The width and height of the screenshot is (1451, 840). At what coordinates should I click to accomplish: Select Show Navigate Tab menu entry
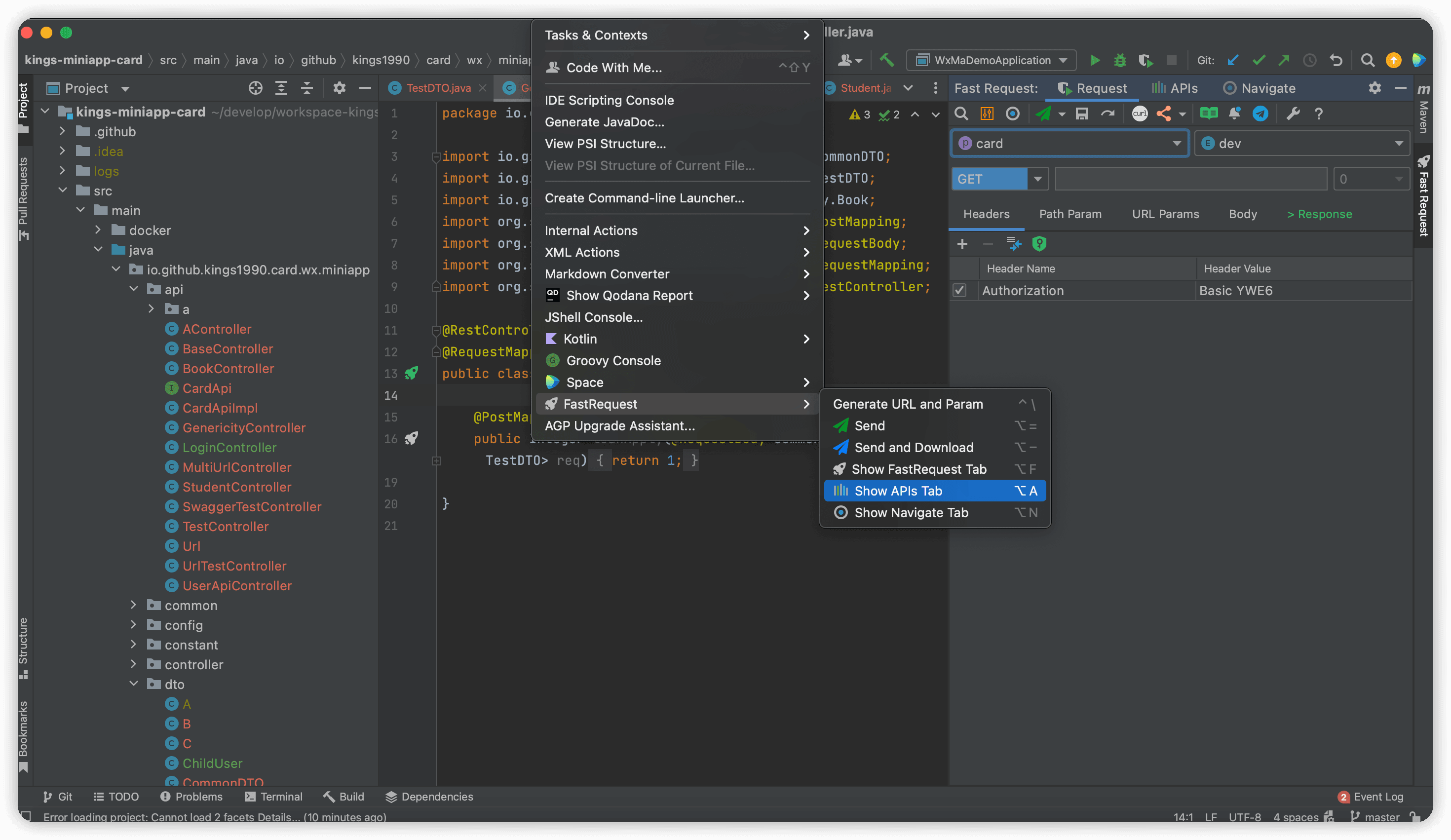click(910, 512)
